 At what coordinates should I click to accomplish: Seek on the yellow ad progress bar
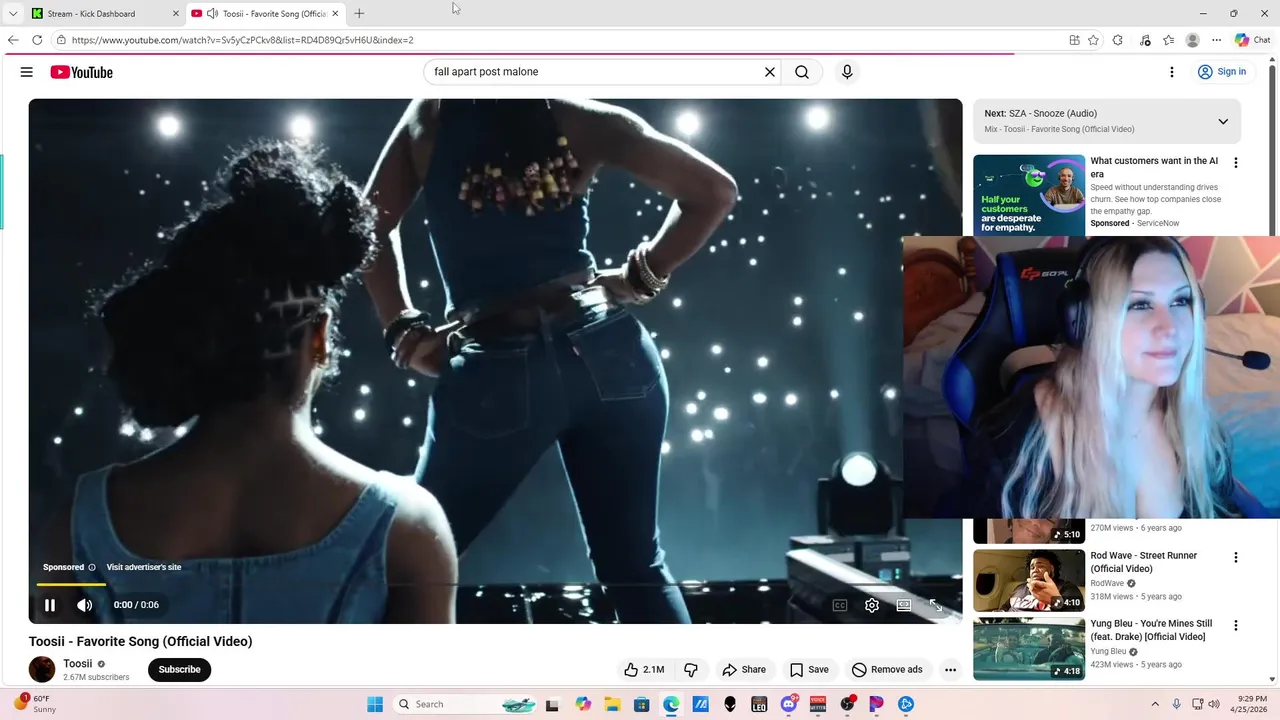click(71, 584)
